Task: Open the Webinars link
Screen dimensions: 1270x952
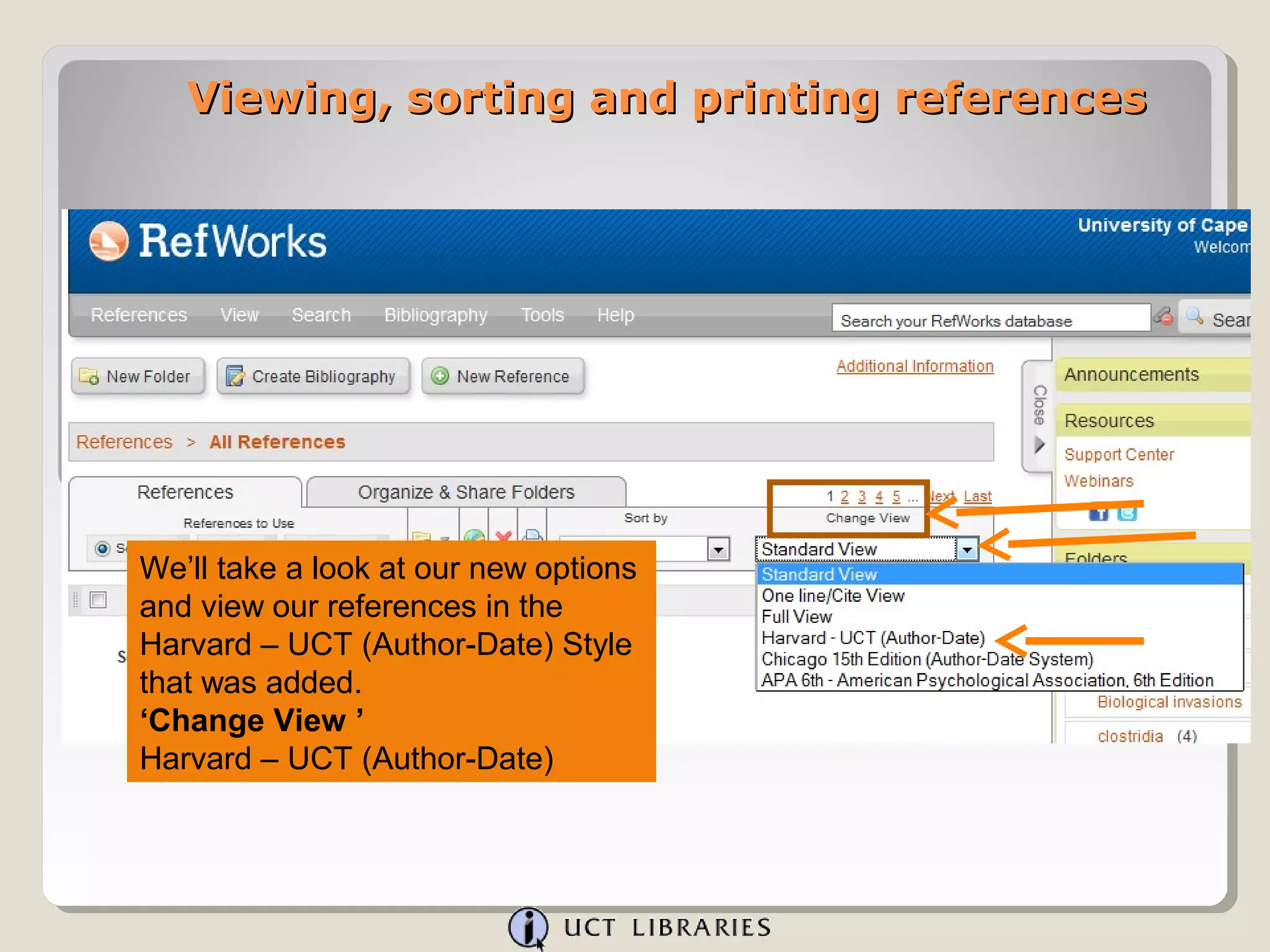Action: click(x=1099, y=481)
